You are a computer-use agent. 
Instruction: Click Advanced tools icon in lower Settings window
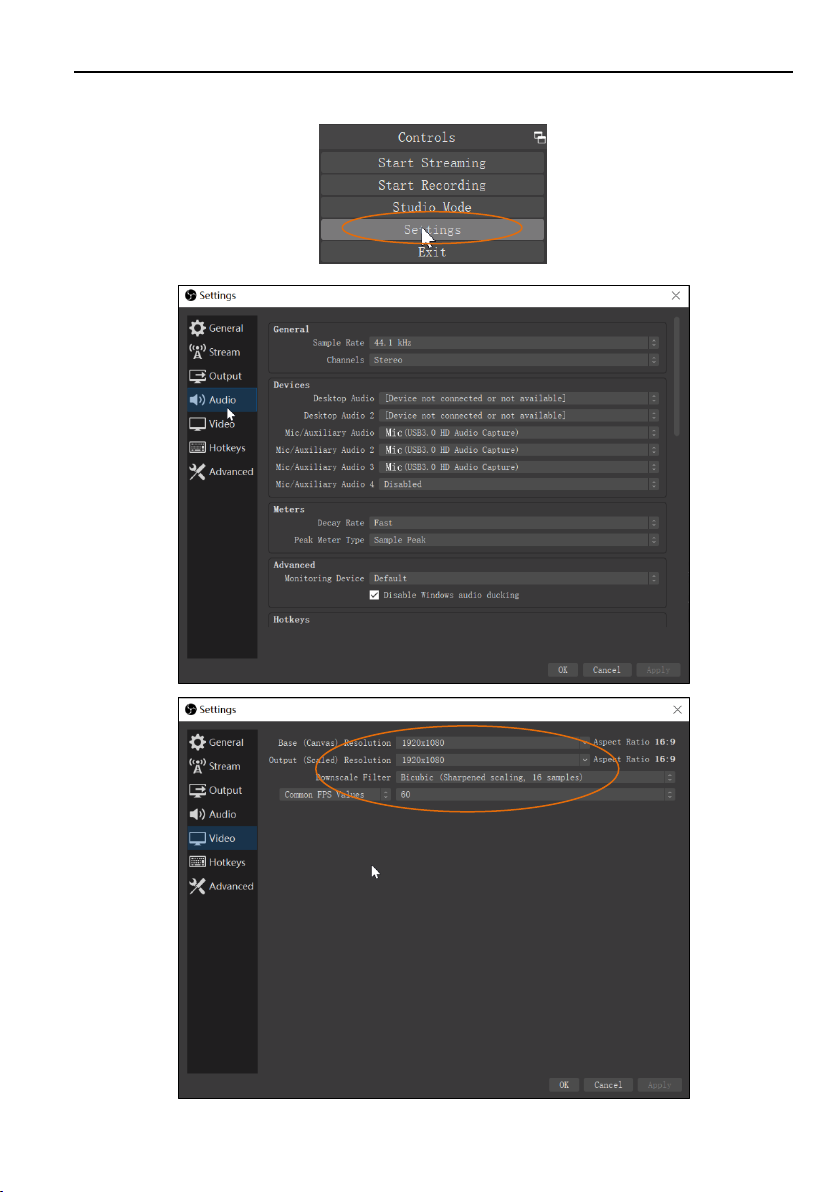198,886
